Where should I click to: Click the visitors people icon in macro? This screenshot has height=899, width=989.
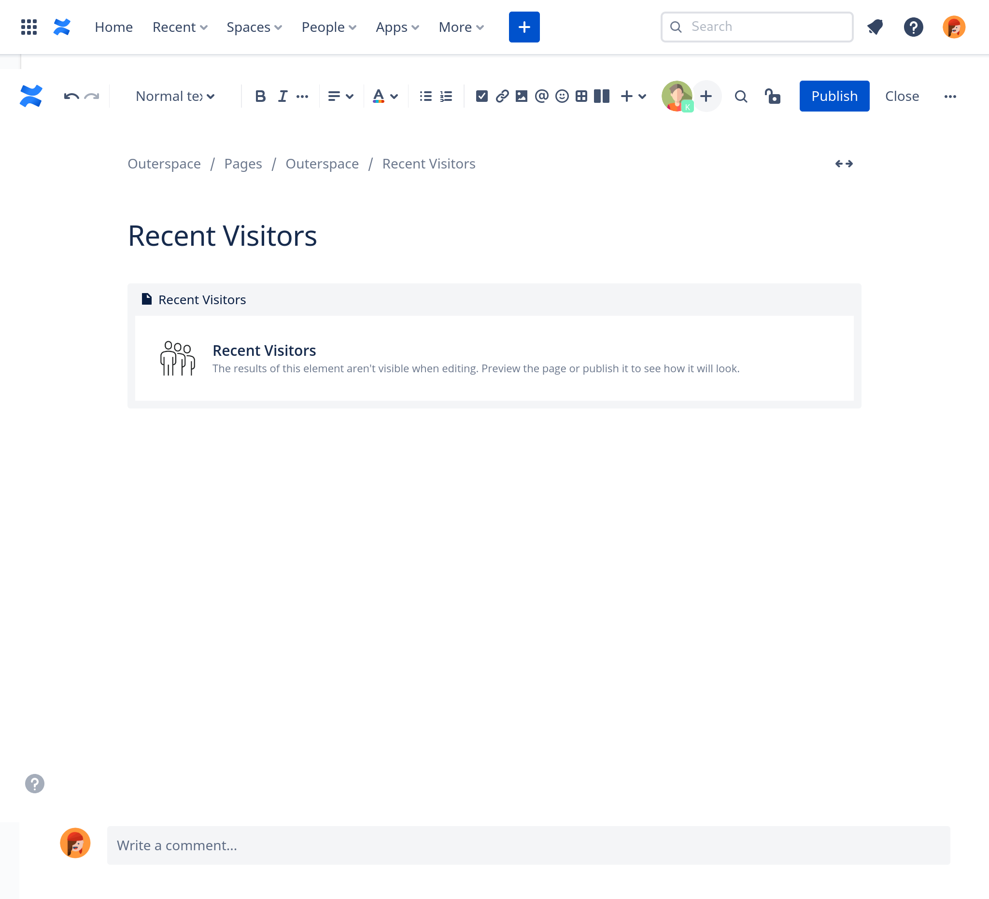tap(177, 358)
